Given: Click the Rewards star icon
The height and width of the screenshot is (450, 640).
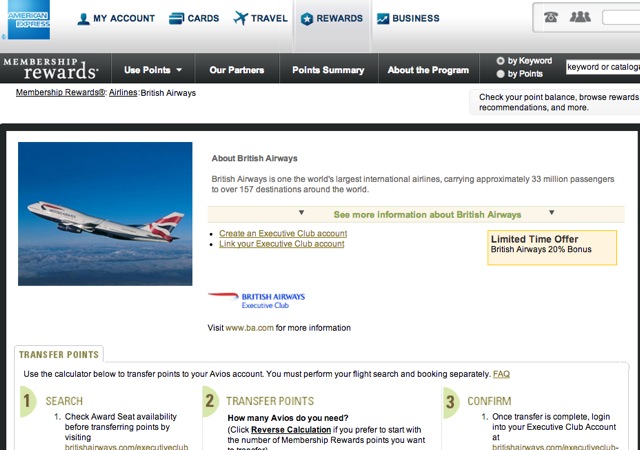Looking at the screenshot, I should [x=307, y=19].
